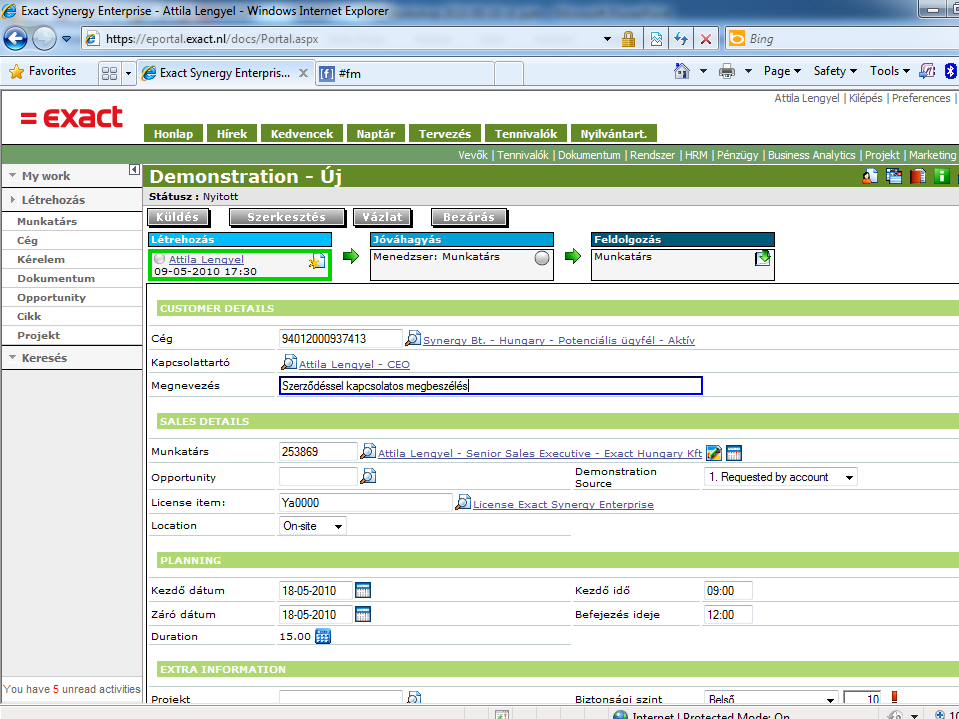Click the green info icon in header
This screenshot has width=959, height=719.
point(942,177)
